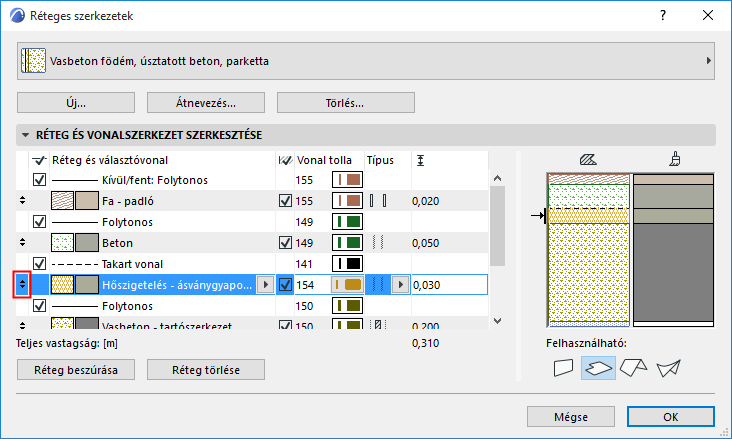This screenshot has height=439, width=732.
Task: Click other type icon of Beton row
Action: 378,243
